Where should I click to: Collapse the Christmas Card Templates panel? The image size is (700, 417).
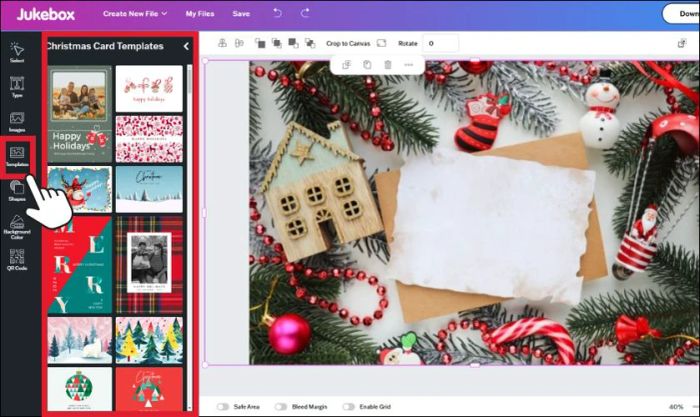pos(186,46)
